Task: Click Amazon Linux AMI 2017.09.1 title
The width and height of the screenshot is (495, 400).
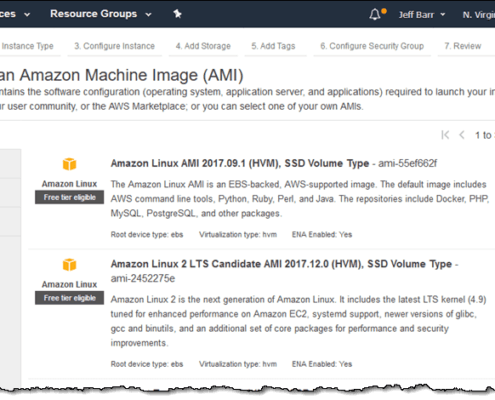Action: tap(240, 163)
